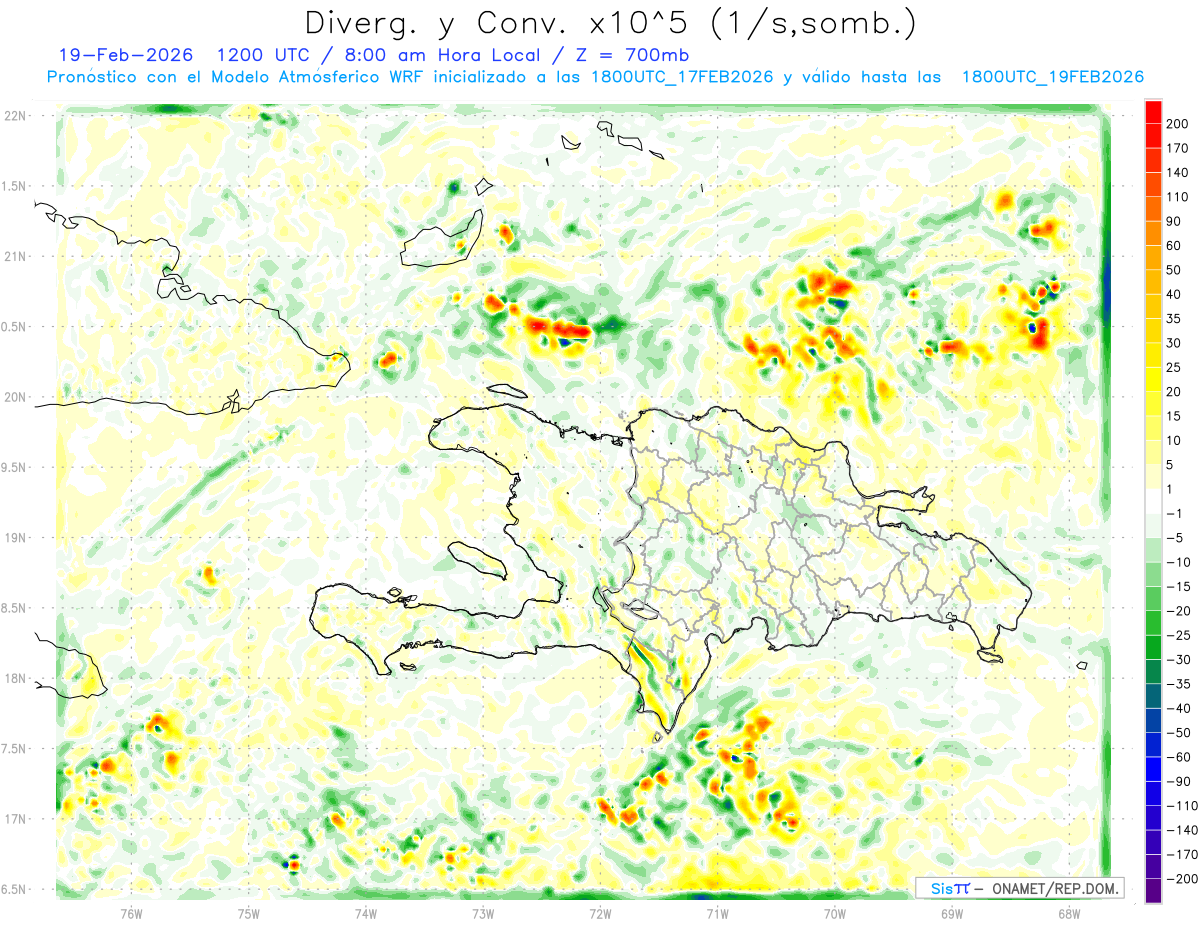Click the '69W' longitude label
The width and height of the screenshot is (1200, 927).
click(x=952, y=913)
